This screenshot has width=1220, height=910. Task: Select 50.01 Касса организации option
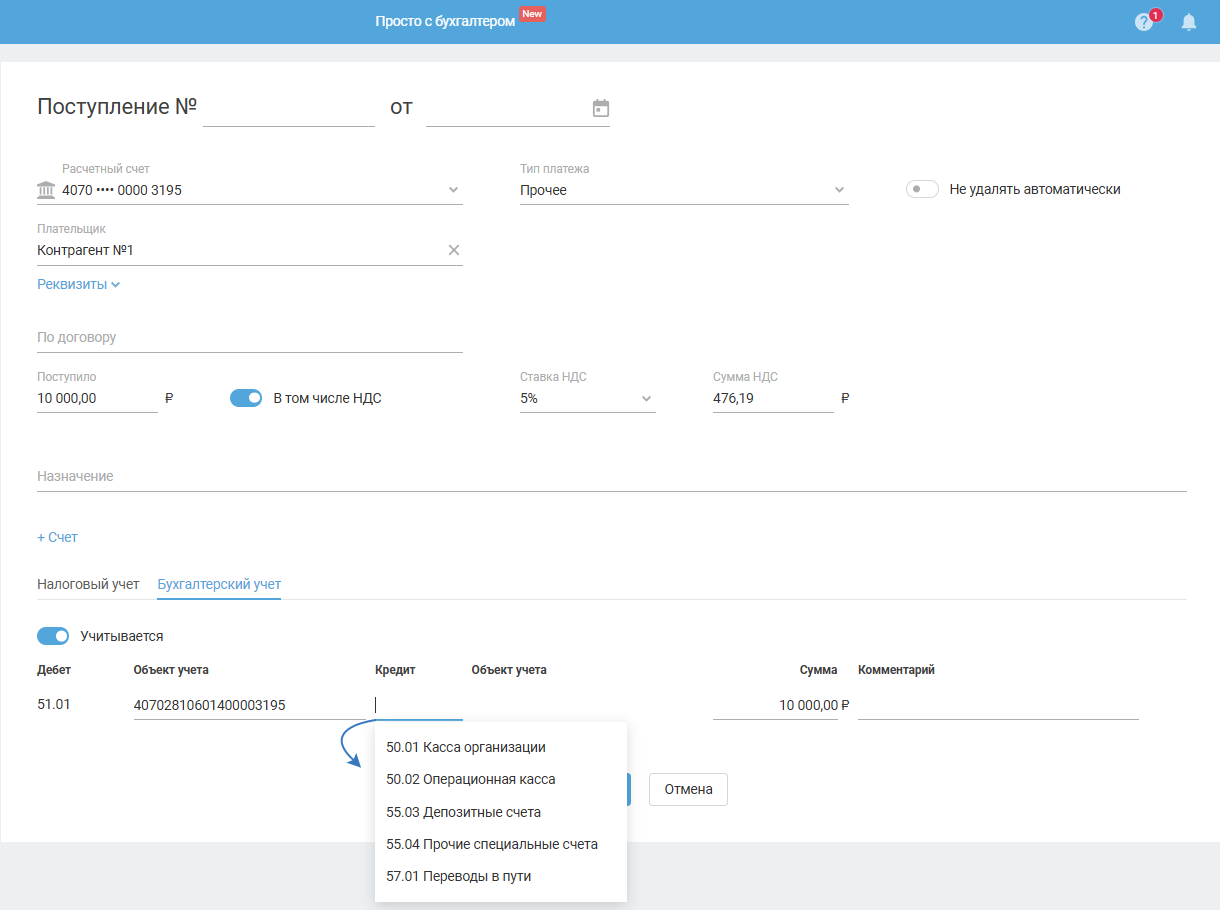coord(466,747)
